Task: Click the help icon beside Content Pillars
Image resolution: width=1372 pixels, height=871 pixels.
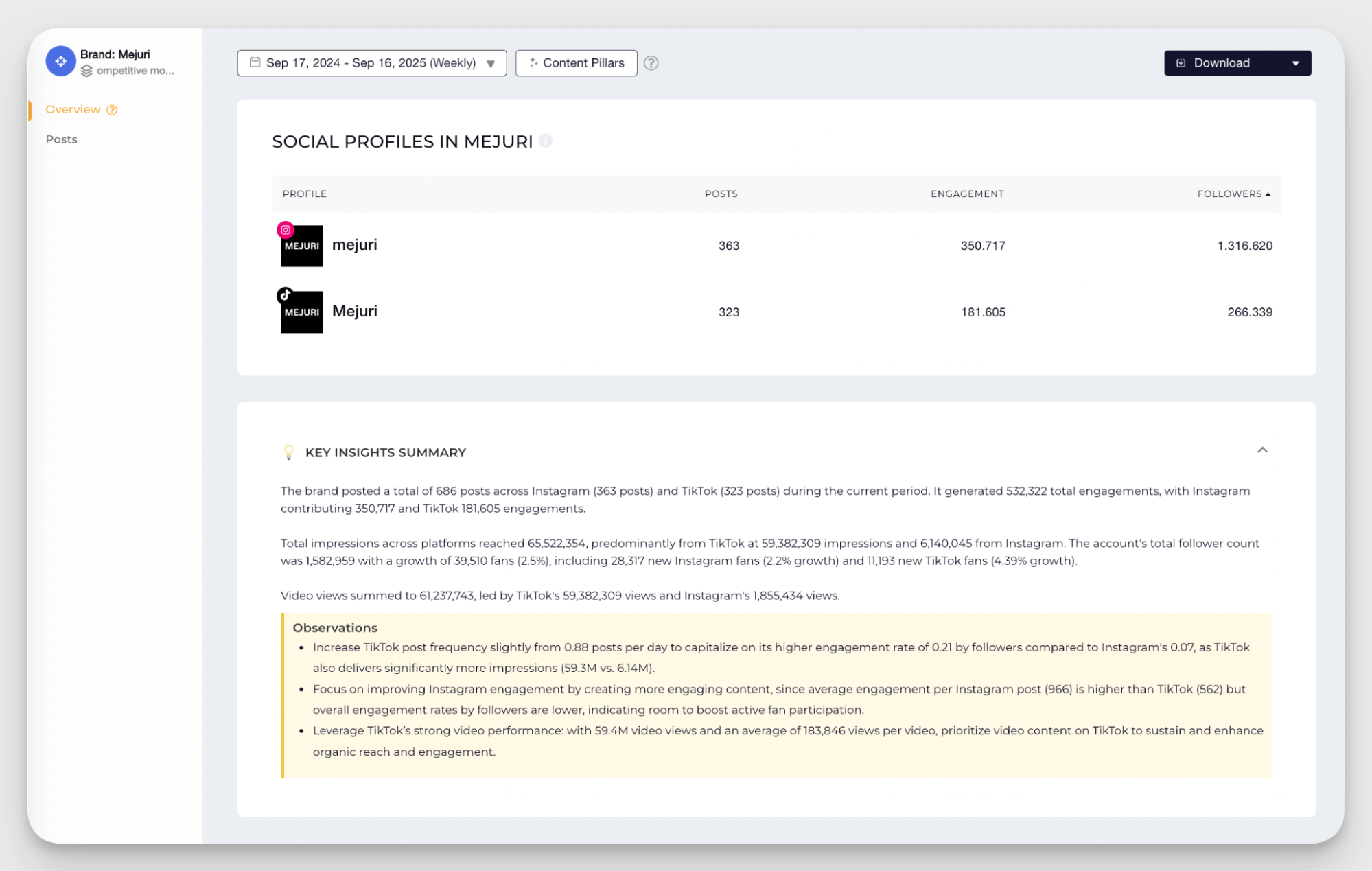Action: [651, 63]
